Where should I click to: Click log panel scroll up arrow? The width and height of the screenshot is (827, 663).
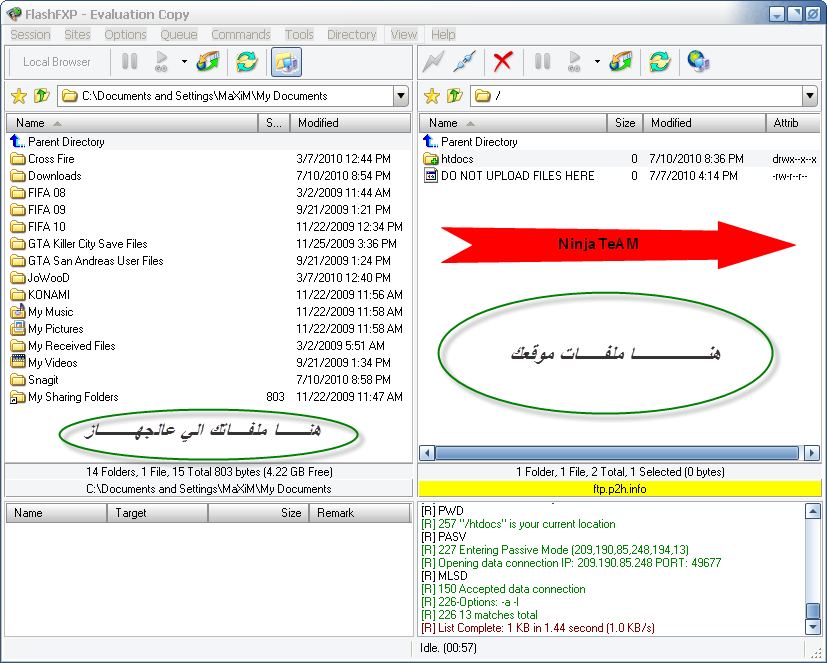click(813, 511)
